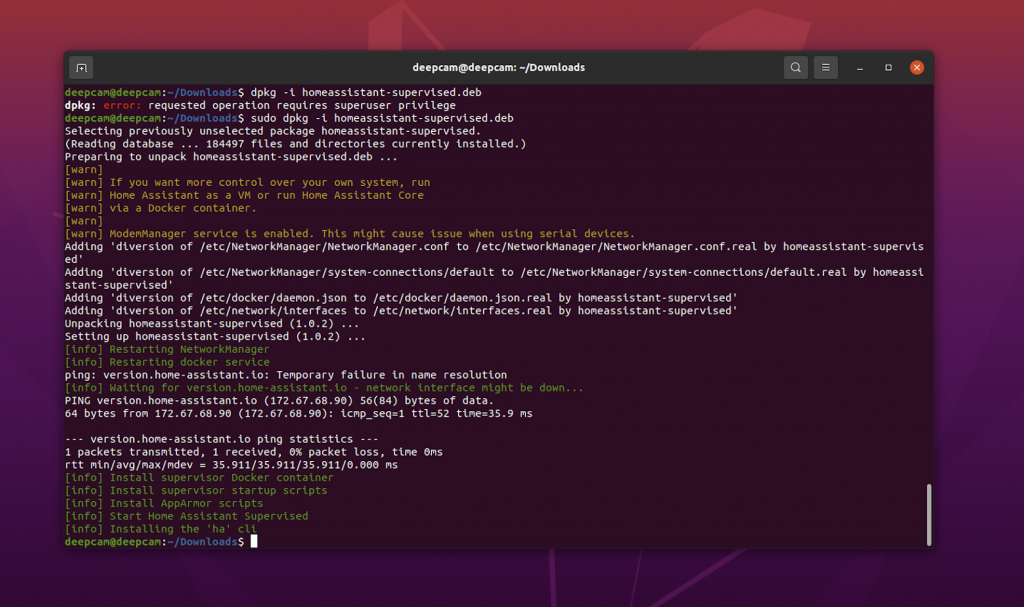Click the 'requested operation requires superuser privilege' error line
The height and width of the screenshot is (607, 1024).
tap(260, 105)
